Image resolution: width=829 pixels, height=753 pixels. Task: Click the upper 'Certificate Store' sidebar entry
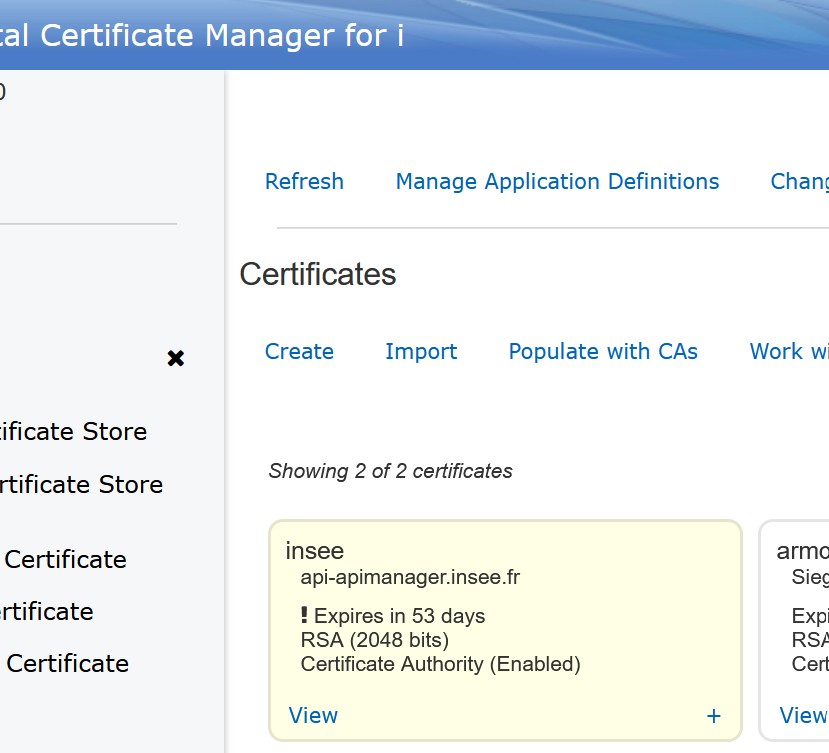click(x=72, y=432)
